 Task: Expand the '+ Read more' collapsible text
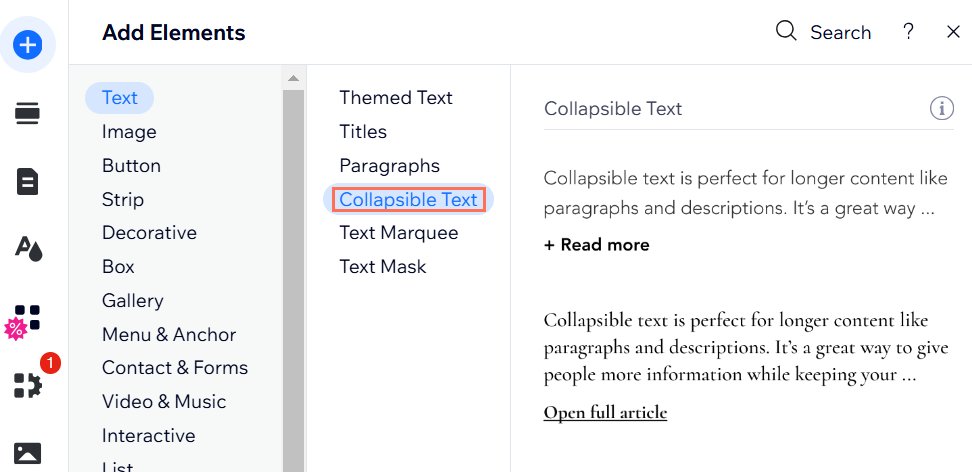pos(596,245)
